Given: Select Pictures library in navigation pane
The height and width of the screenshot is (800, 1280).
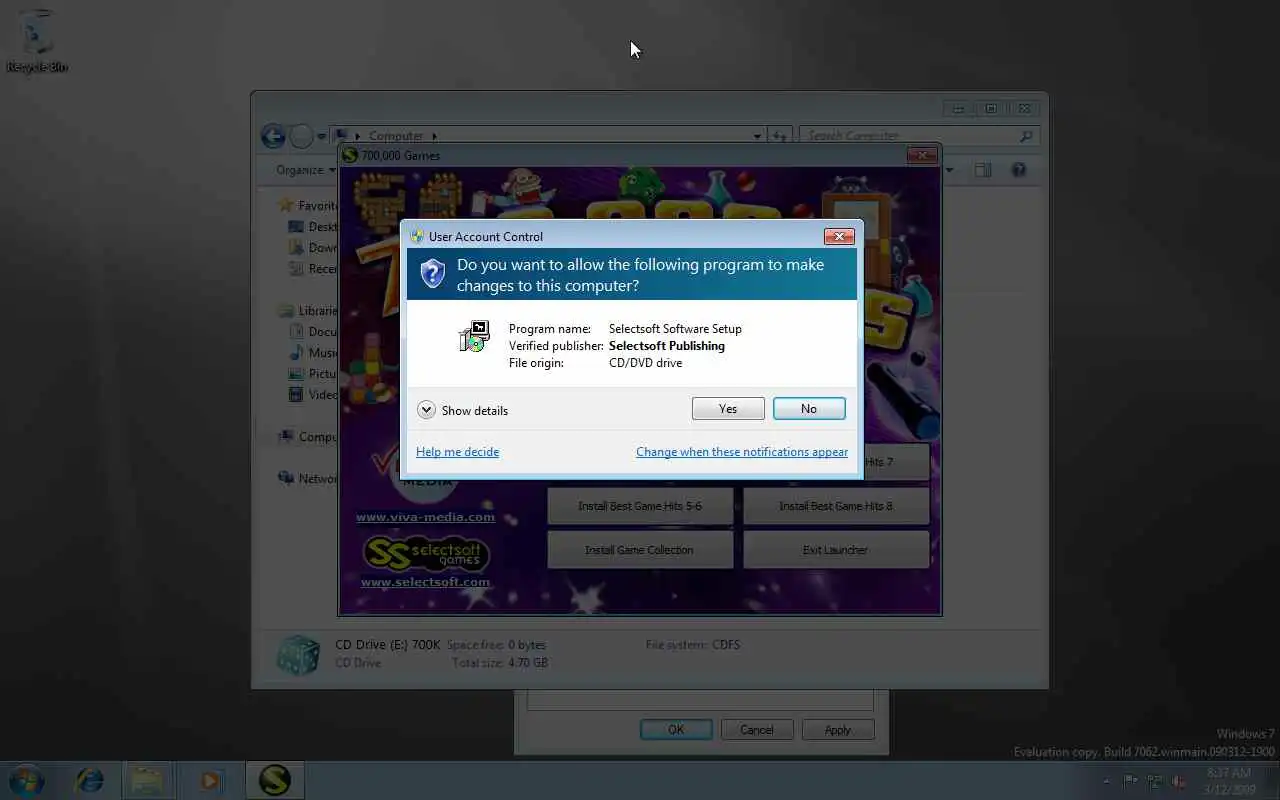Looking at the screenshot, I should [x=314, y=374].
